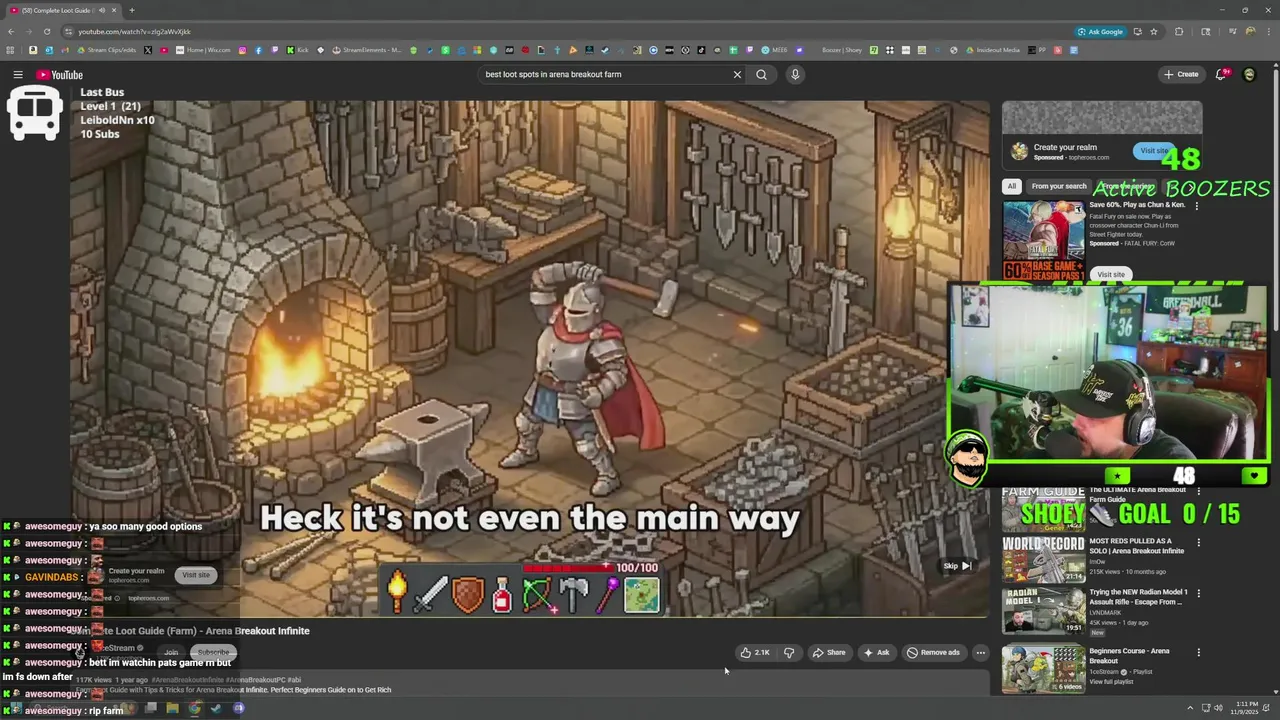Click the Subscribe button

tap(213, 652)
